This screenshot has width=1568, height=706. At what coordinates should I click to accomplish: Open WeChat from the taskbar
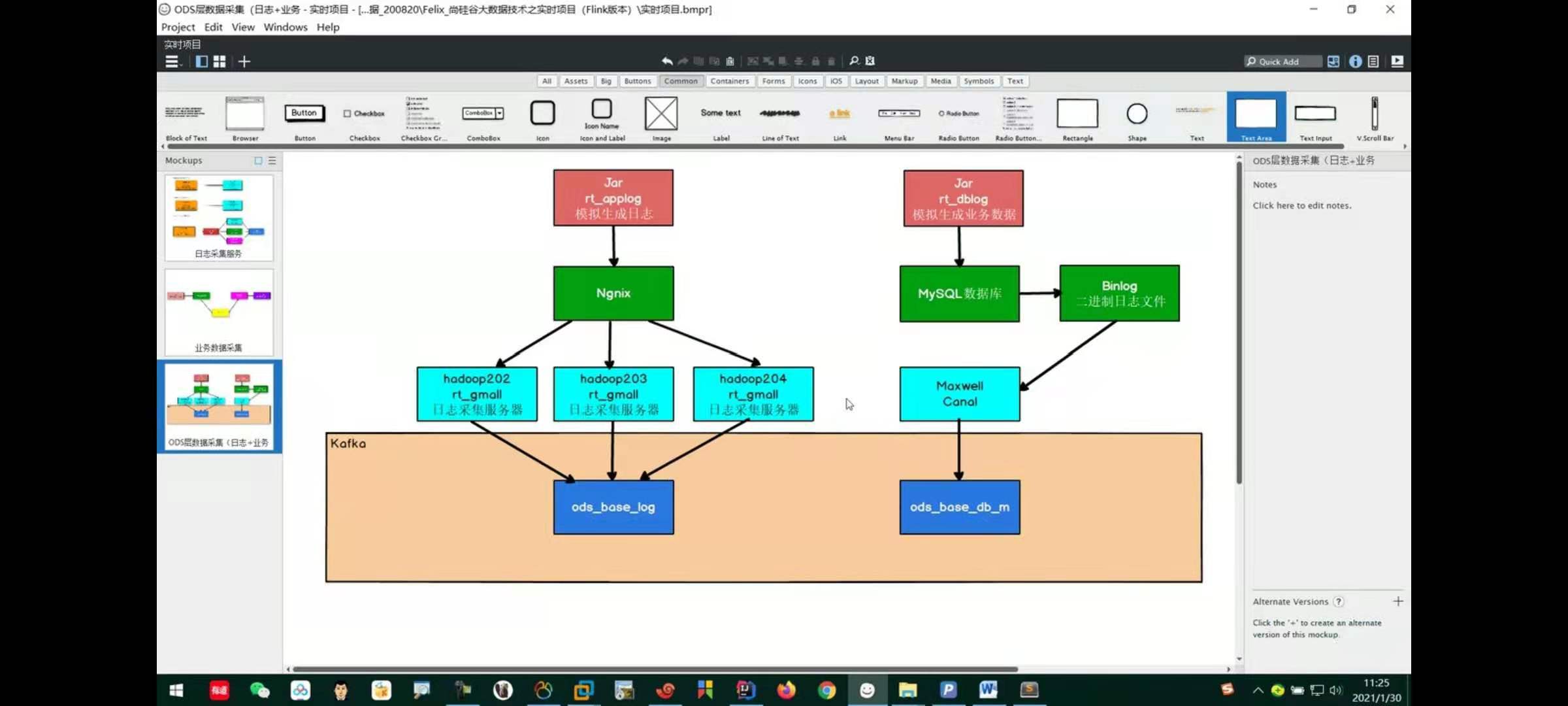[259, 690]
